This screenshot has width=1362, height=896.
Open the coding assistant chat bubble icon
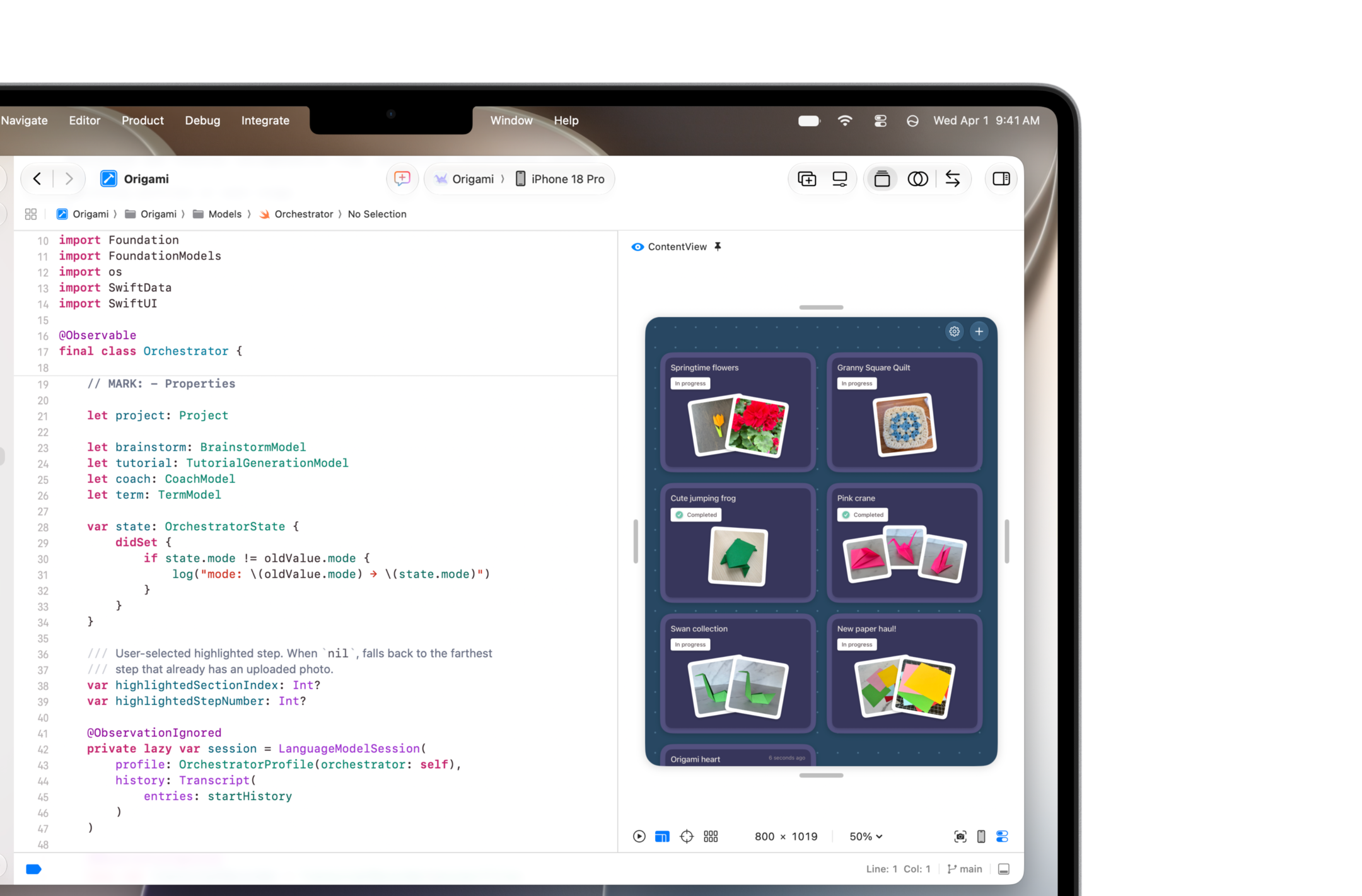[402, 179]
